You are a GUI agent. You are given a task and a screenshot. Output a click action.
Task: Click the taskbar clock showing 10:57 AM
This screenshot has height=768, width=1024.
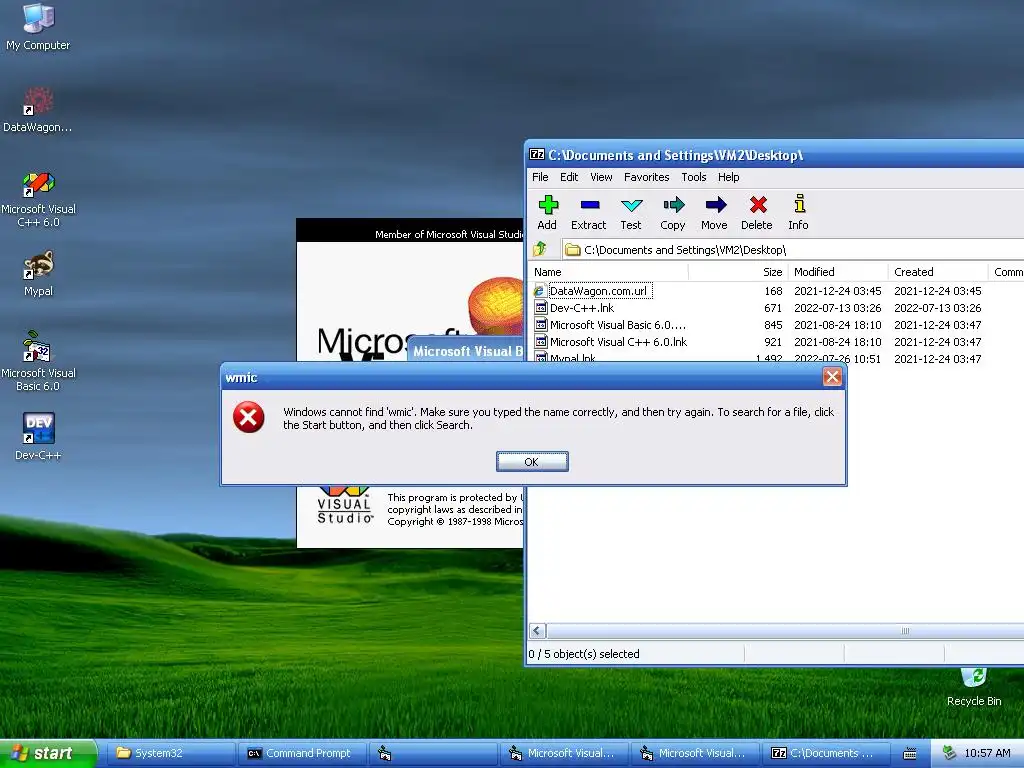[x=987, y=753]
